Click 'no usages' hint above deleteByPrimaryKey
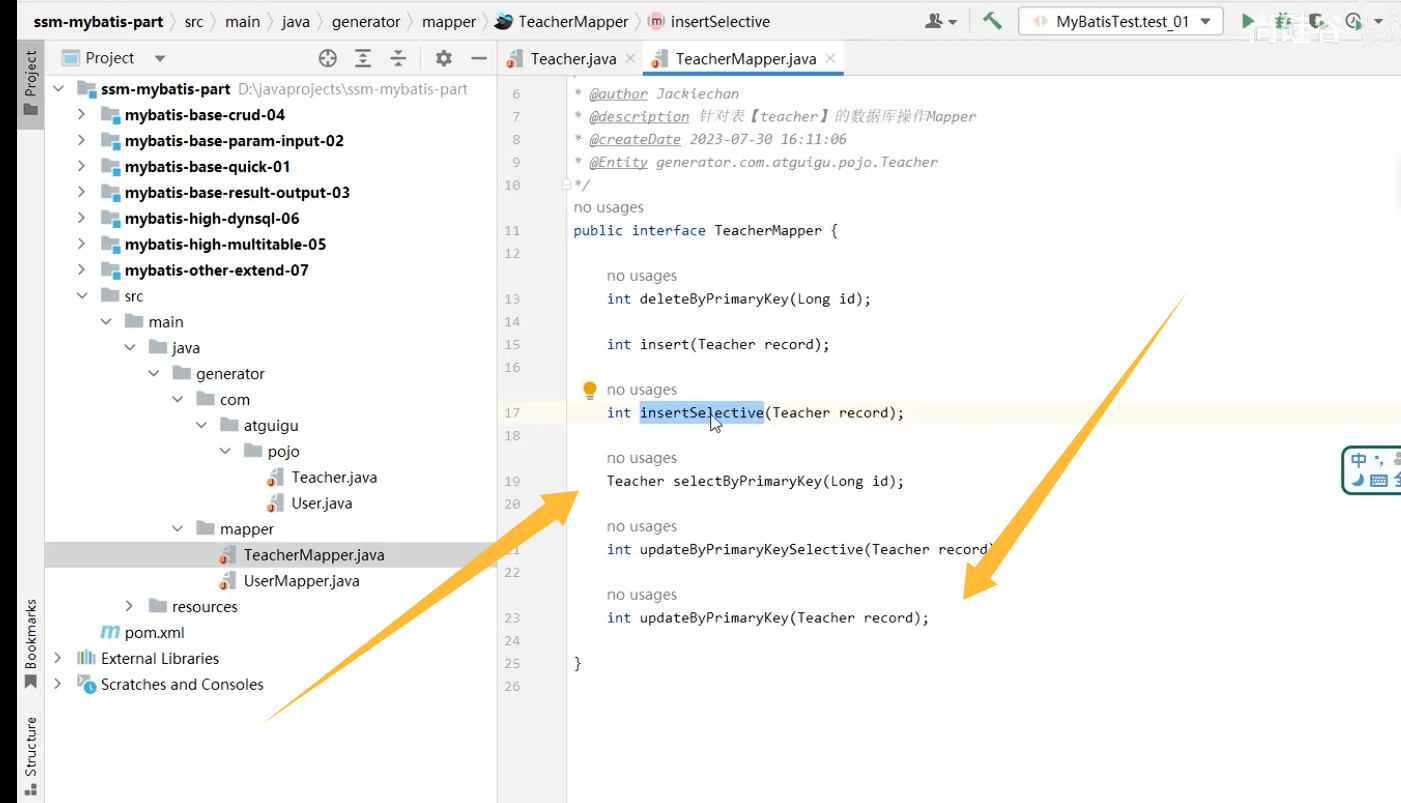This screenshot has height=803, width=1401. (x=641, y=276)
